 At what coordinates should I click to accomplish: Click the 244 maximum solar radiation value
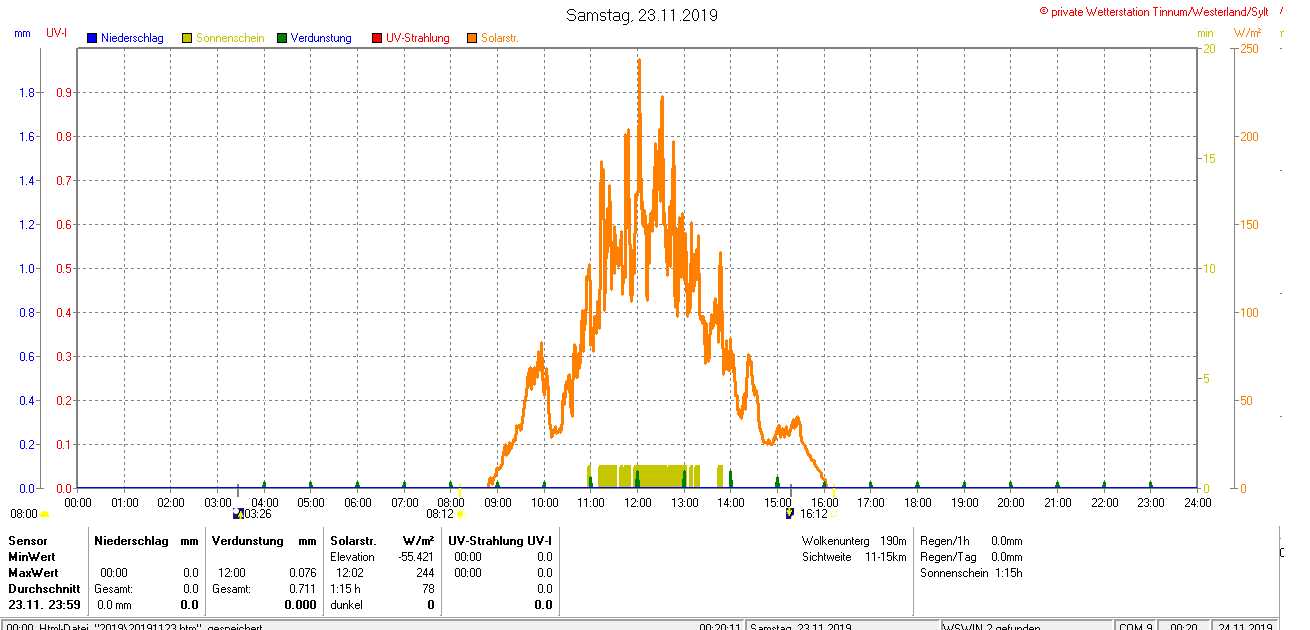click(425, 573)
